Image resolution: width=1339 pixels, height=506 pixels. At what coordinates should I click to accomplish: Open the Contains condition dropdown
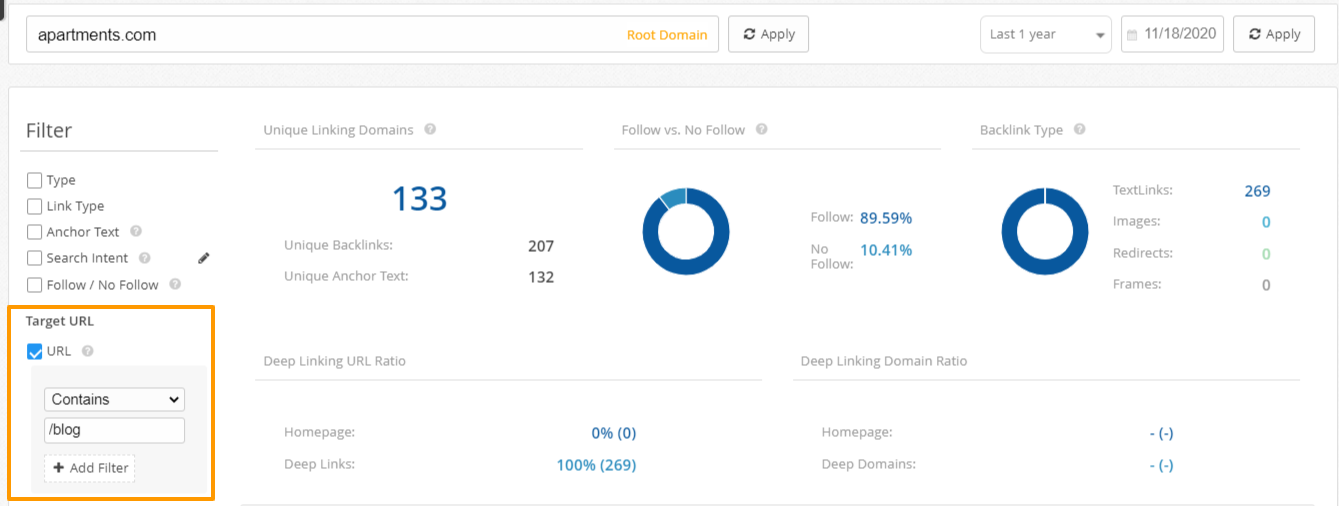pos(114,399)
